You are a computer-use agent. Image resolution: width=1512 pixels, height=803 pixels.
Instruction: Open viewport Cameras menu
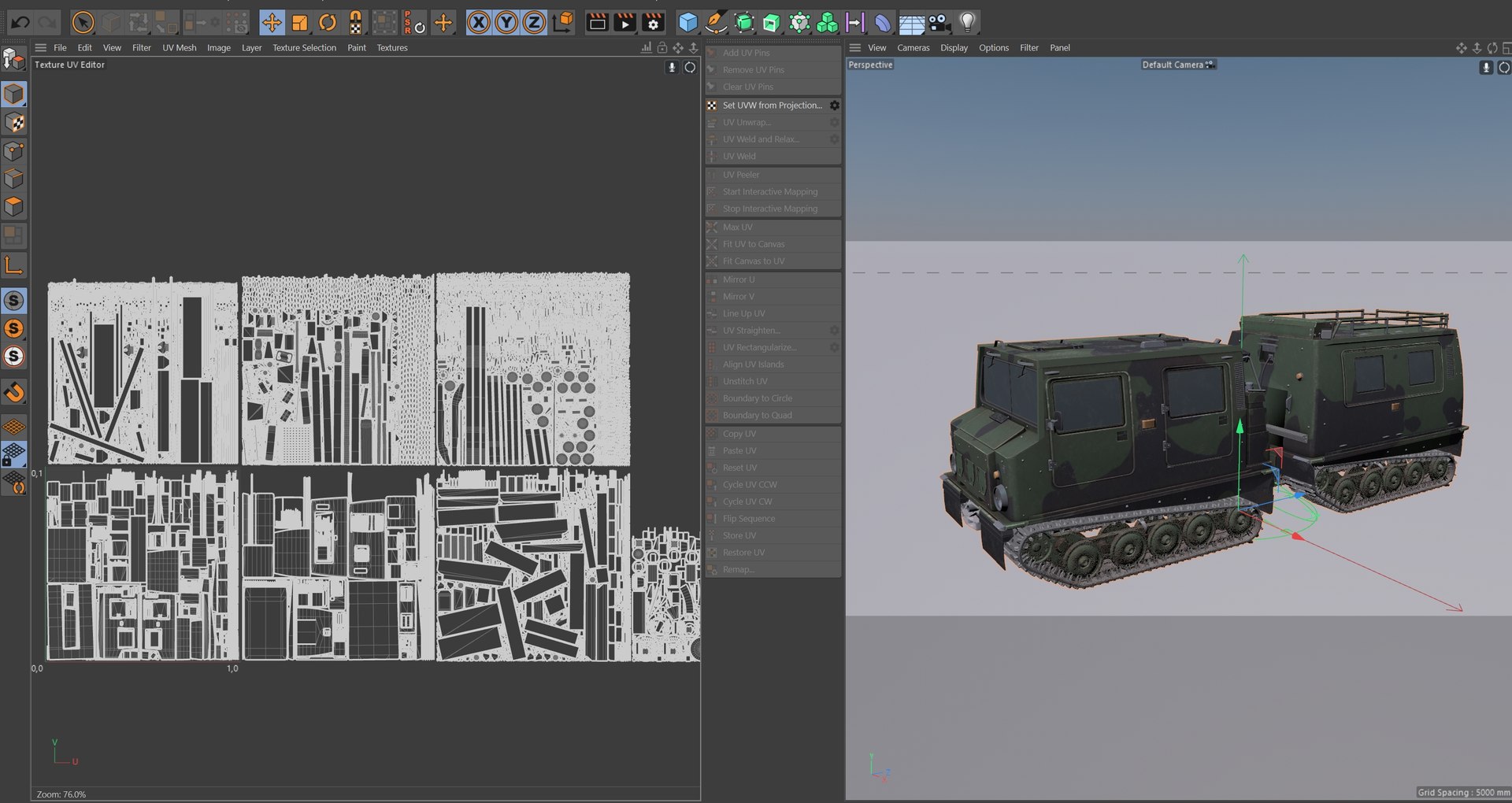coord(913,48)
